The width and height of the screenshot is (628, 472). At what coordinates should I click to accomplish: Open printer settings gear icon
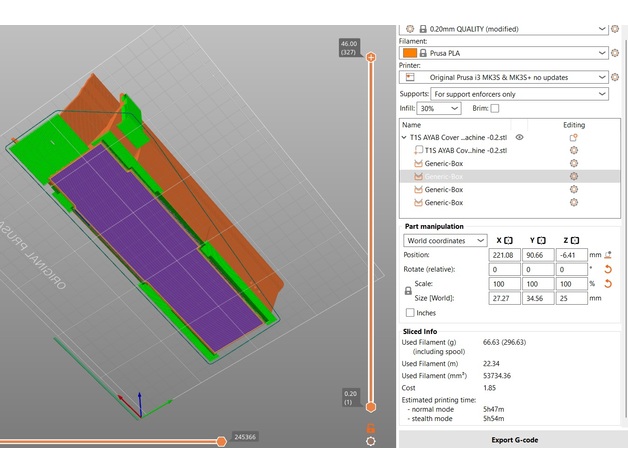tap(615, 76)
